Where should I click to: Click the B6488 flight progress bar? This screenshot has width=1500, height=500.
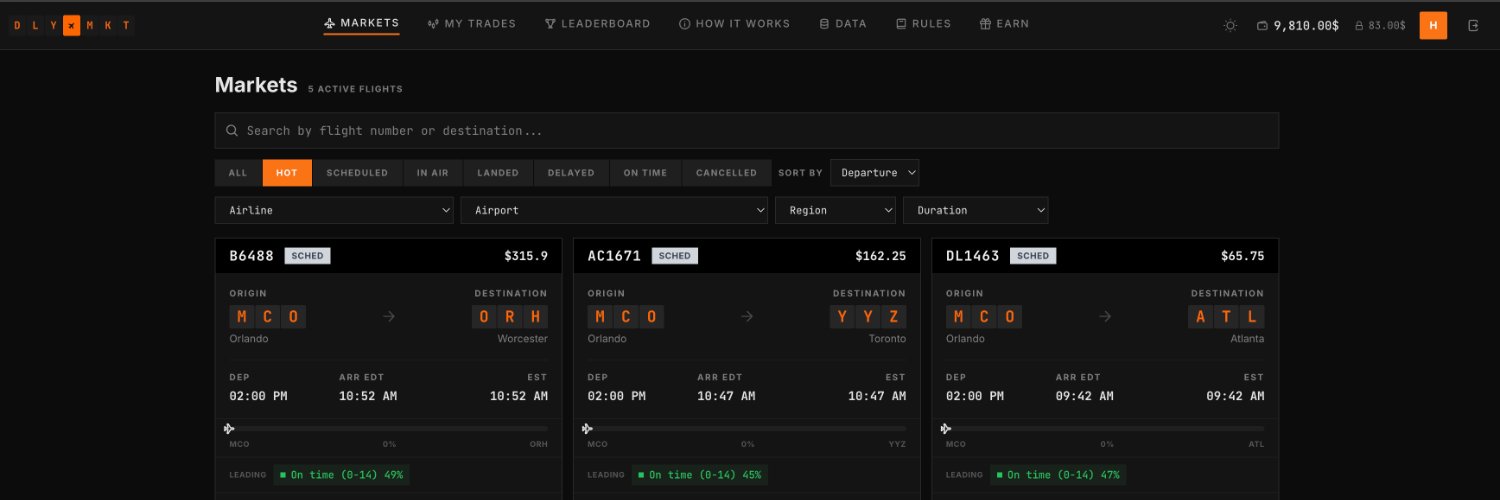(x=388, y=428)
